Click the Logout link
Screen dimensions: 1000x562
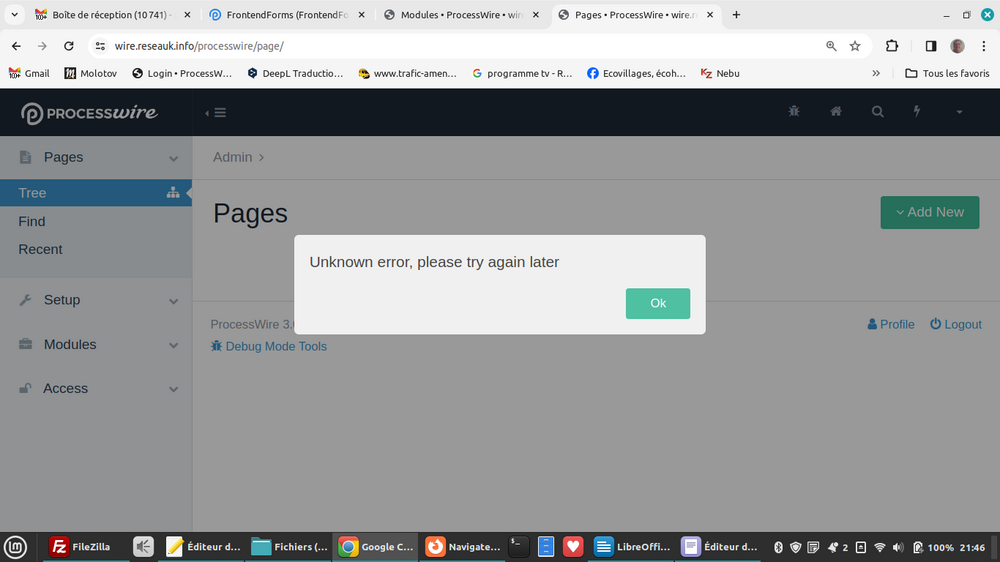click(x=955, y=324)
